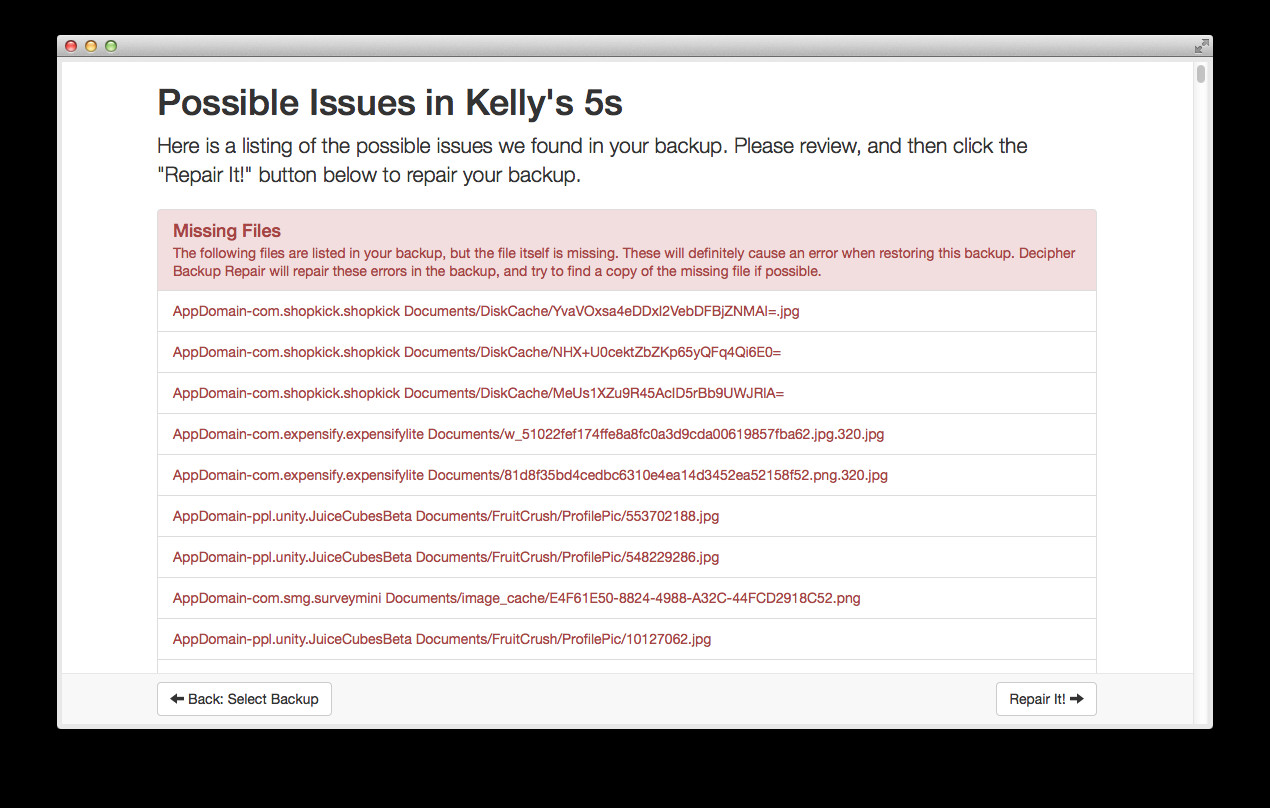This screenshot has height=808, width=1270.
Task: Go back via Back: Select Backup button
Action: [244, 699]
